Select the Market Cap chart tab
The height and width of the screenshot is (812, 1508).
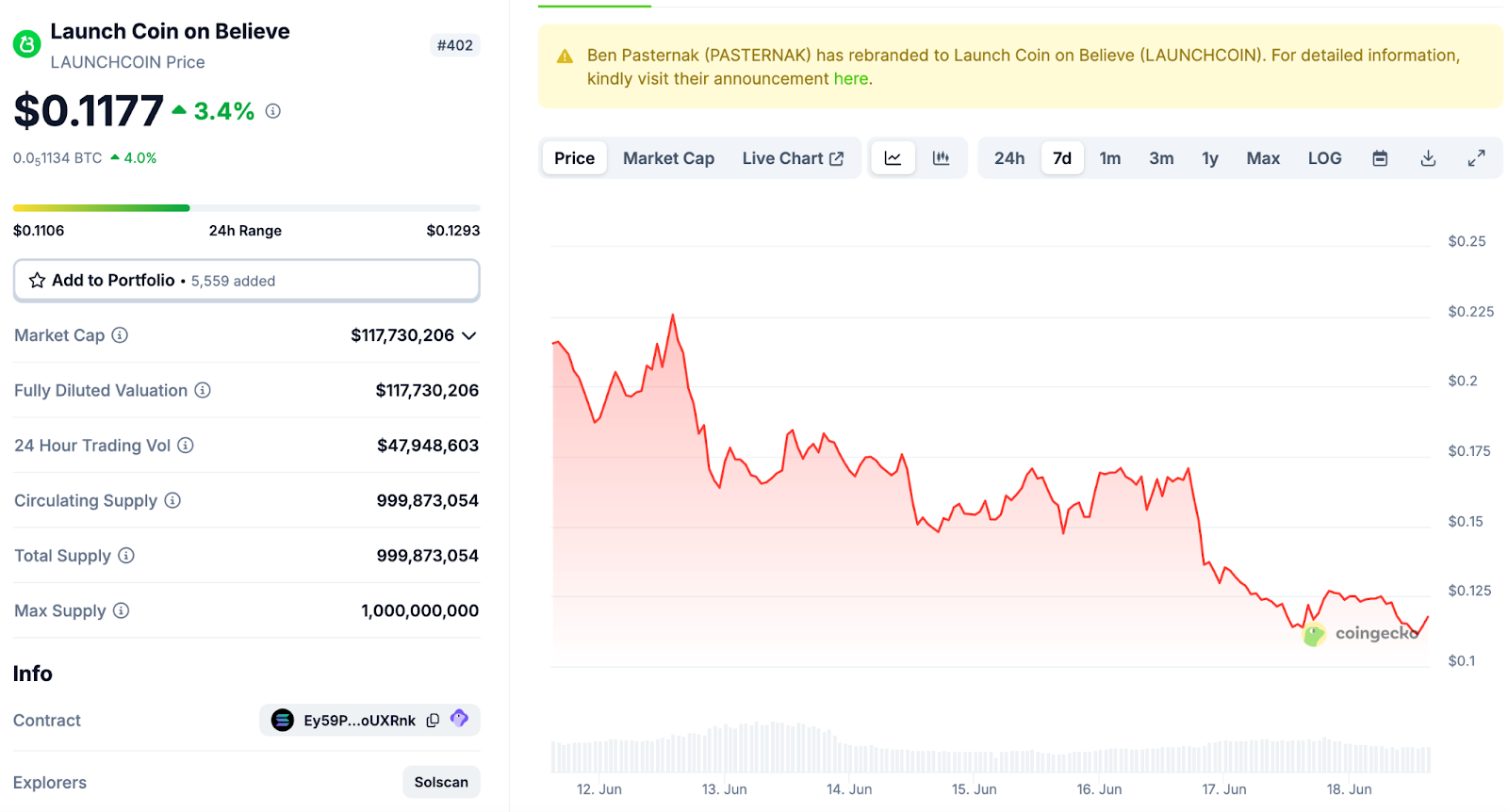(x=668, y=158)
